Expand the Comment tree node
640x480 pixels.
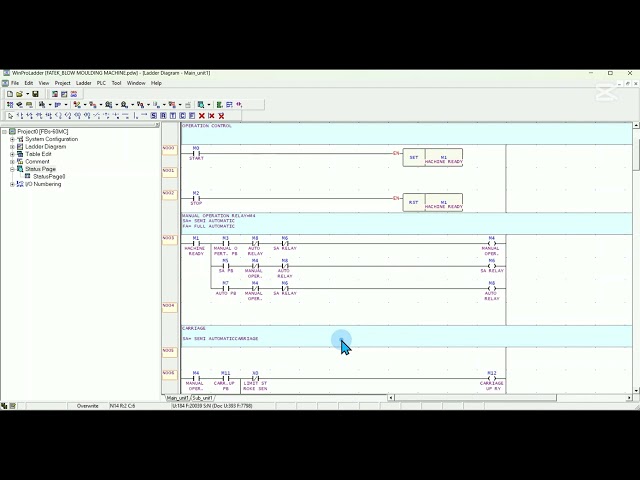(12, 162)
